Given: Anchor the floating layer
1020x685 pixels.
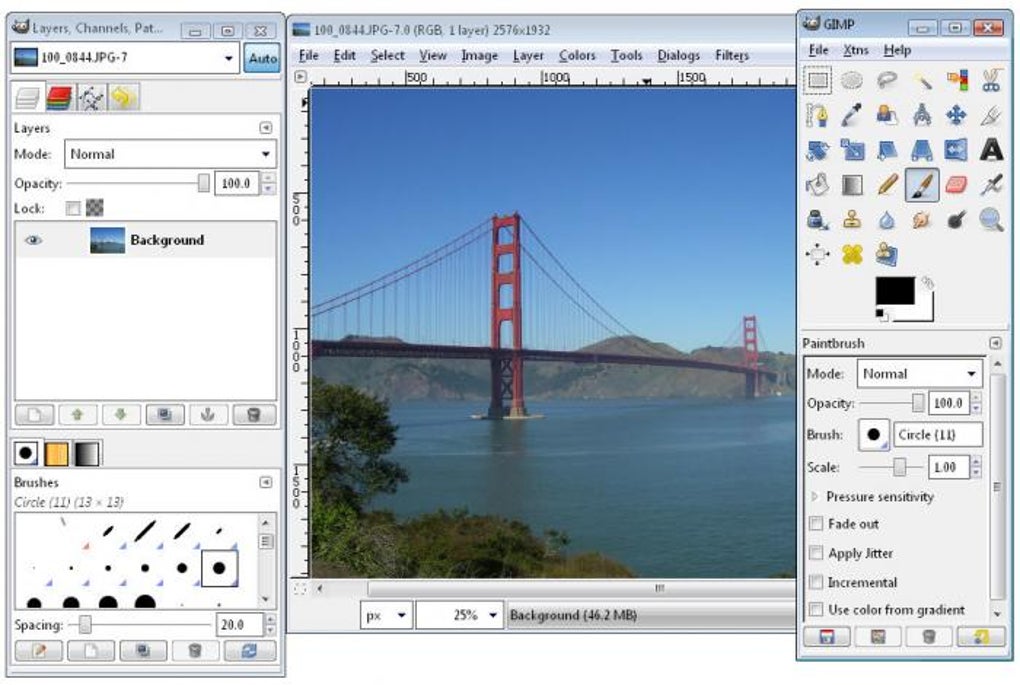Looking at the screenshot, I should 208,414.
